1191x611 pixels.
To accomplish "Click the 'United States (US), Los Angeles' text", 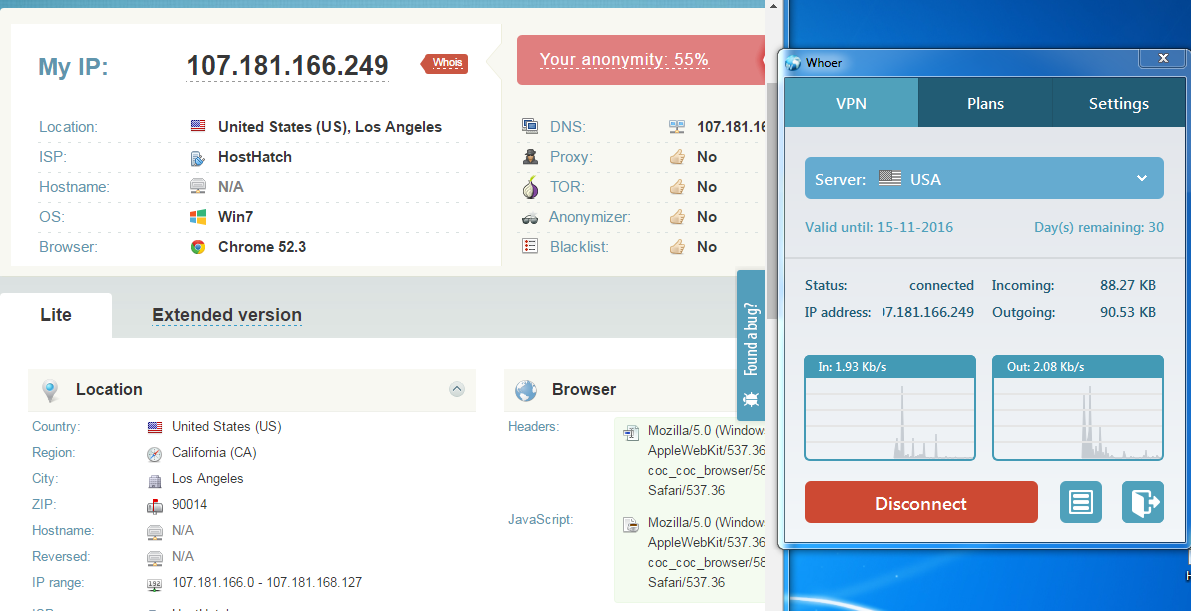I will 330,127.
